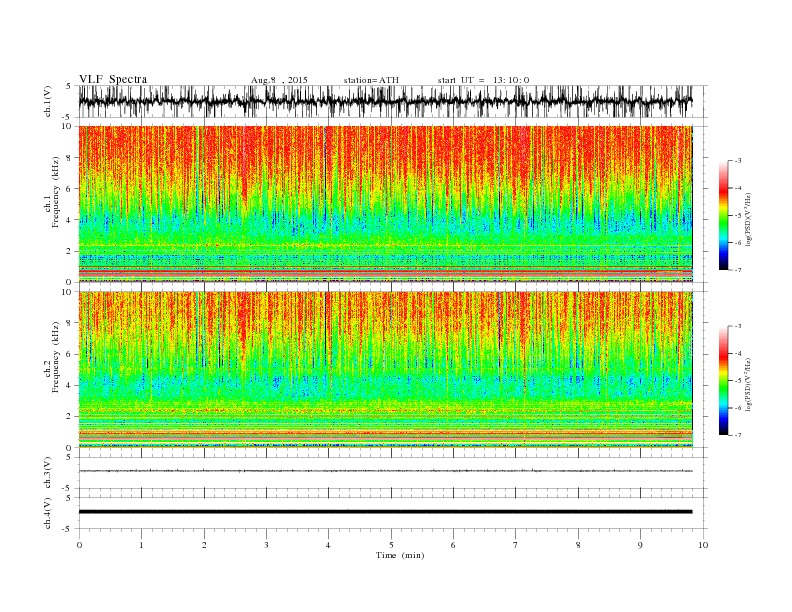Viewport: 792px width, 612px height.
Task: Click time axis tick label "5"
Action: click(x=391, y=545)
